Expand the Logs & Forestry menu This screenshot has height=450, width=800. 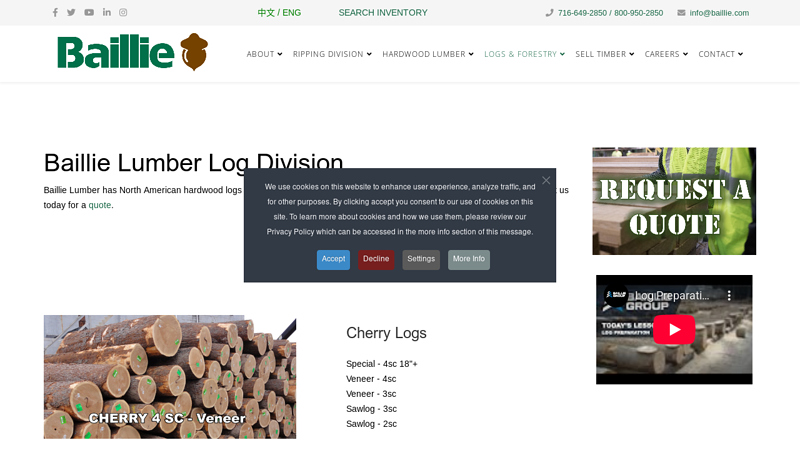tap(524, 54)
